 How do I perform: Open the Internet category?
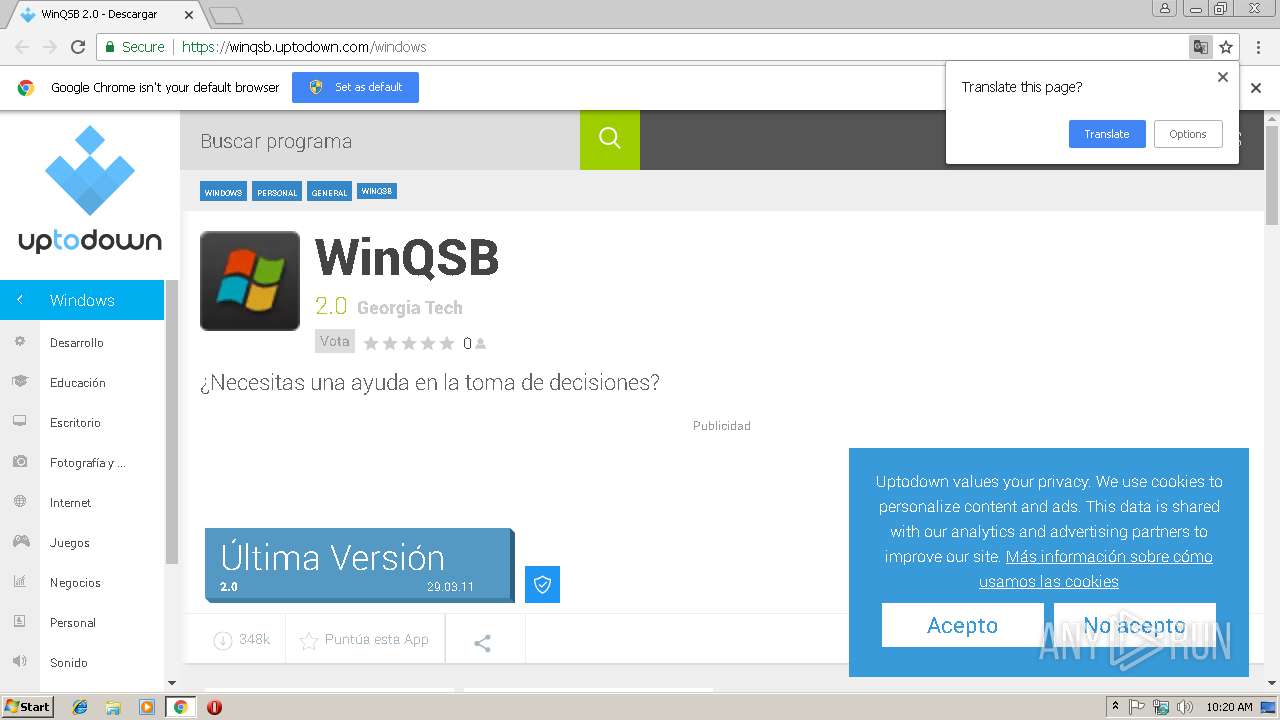(x=71, y=502)
